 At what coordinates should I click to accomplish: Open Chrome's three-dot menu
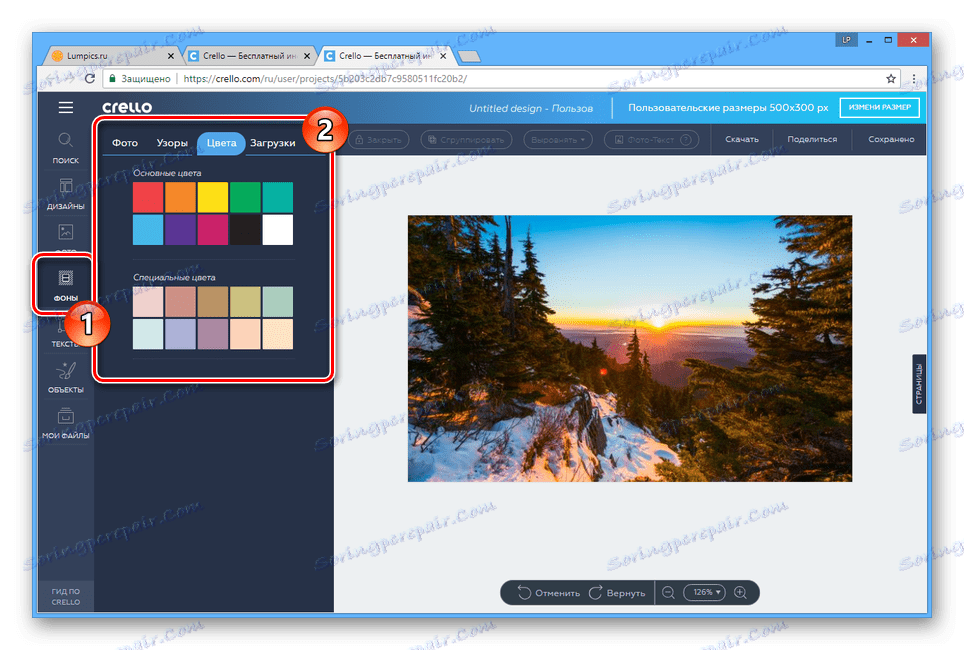point(914,79)
